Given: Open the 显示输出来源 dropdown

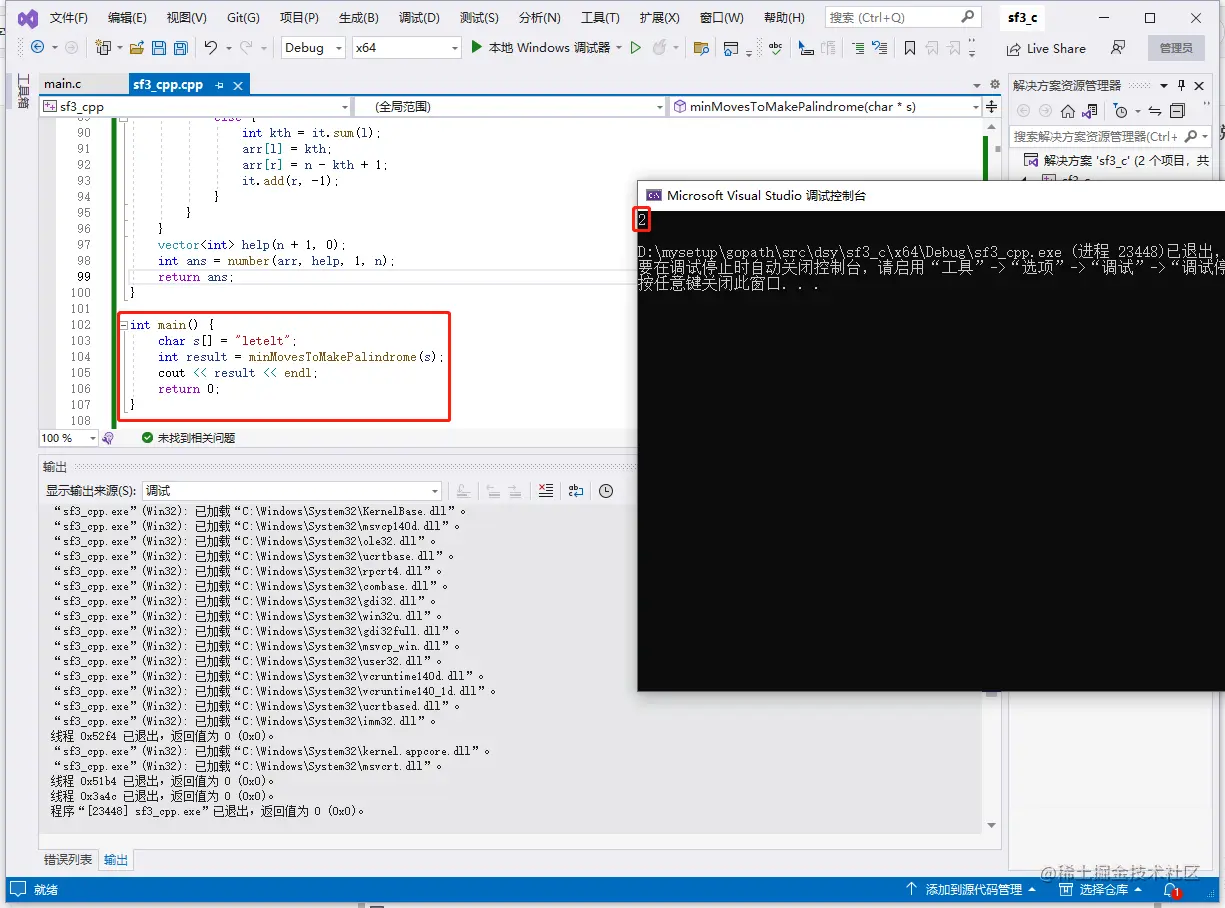Looking at the screenshot, I should click(291, 490).
